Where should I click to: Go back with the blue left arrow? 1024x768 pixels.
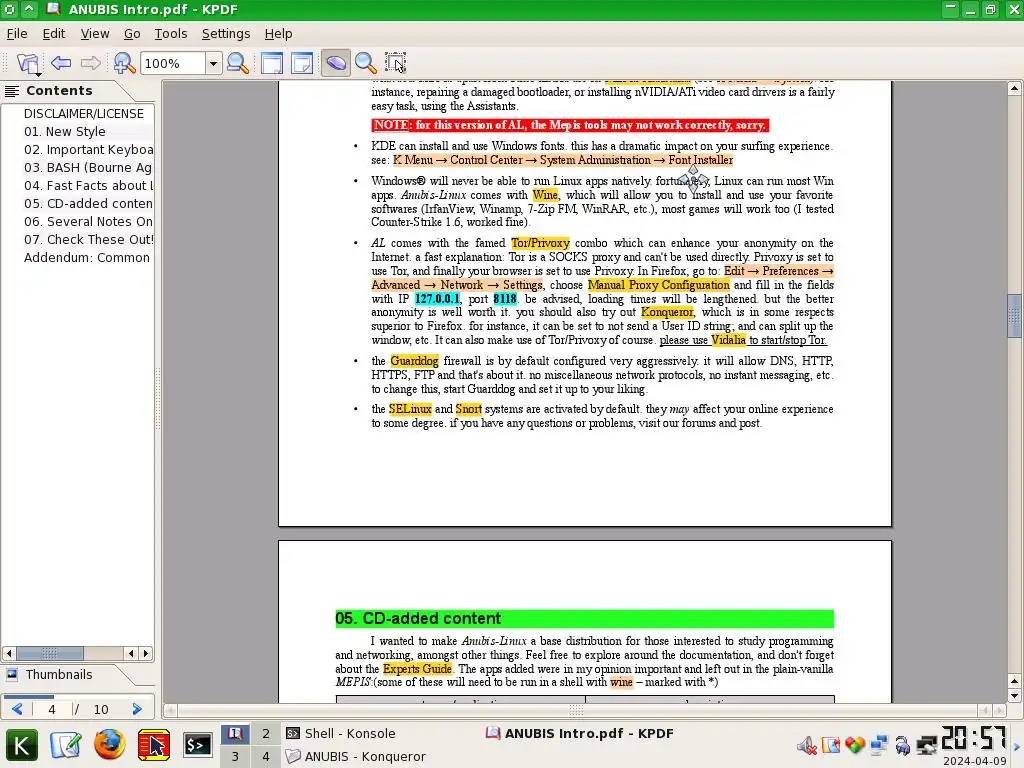61,63
